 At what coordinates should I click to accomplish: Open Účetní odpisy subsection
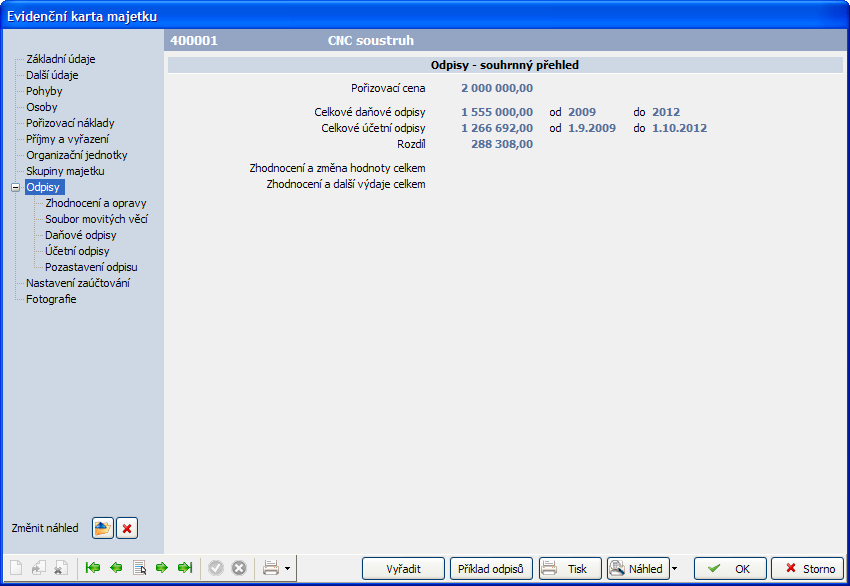[x=77, y=251]
